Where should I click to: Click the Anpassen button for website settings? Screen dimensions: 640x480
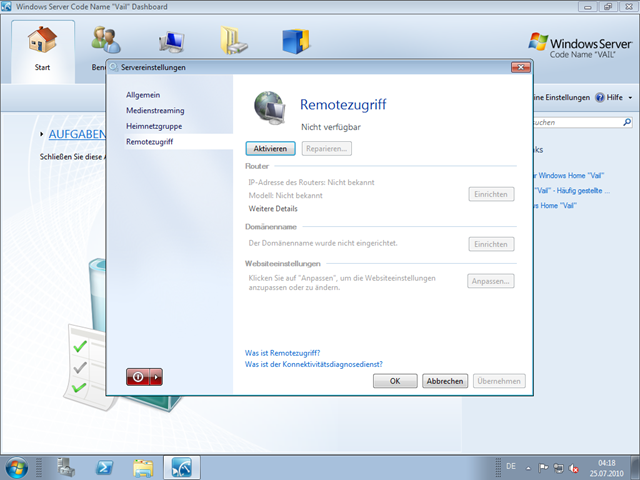pos(491,281)
